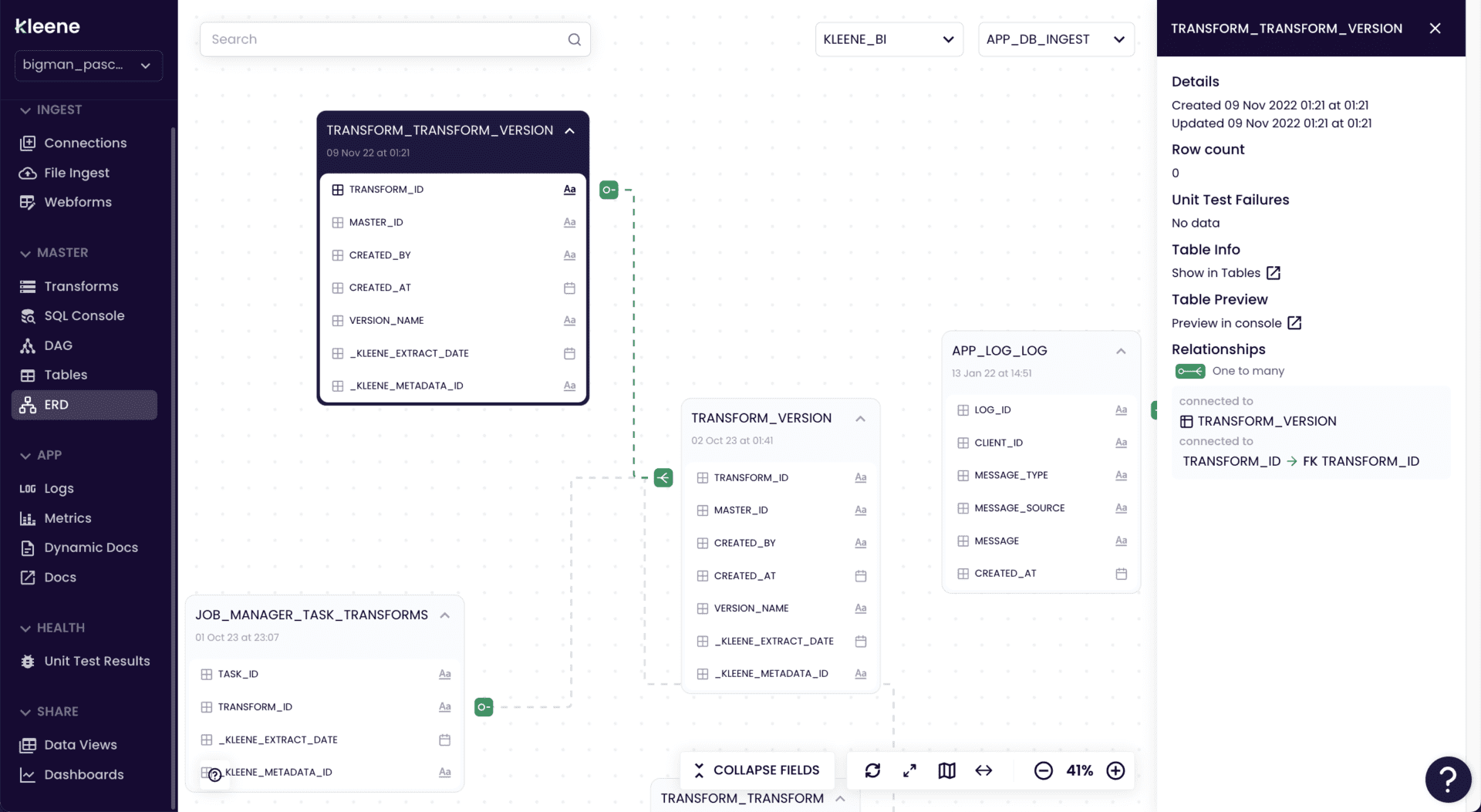1481x812 pixels.
Task: Click the COLLAPSE FIELDS button
Action: [757, 770]
